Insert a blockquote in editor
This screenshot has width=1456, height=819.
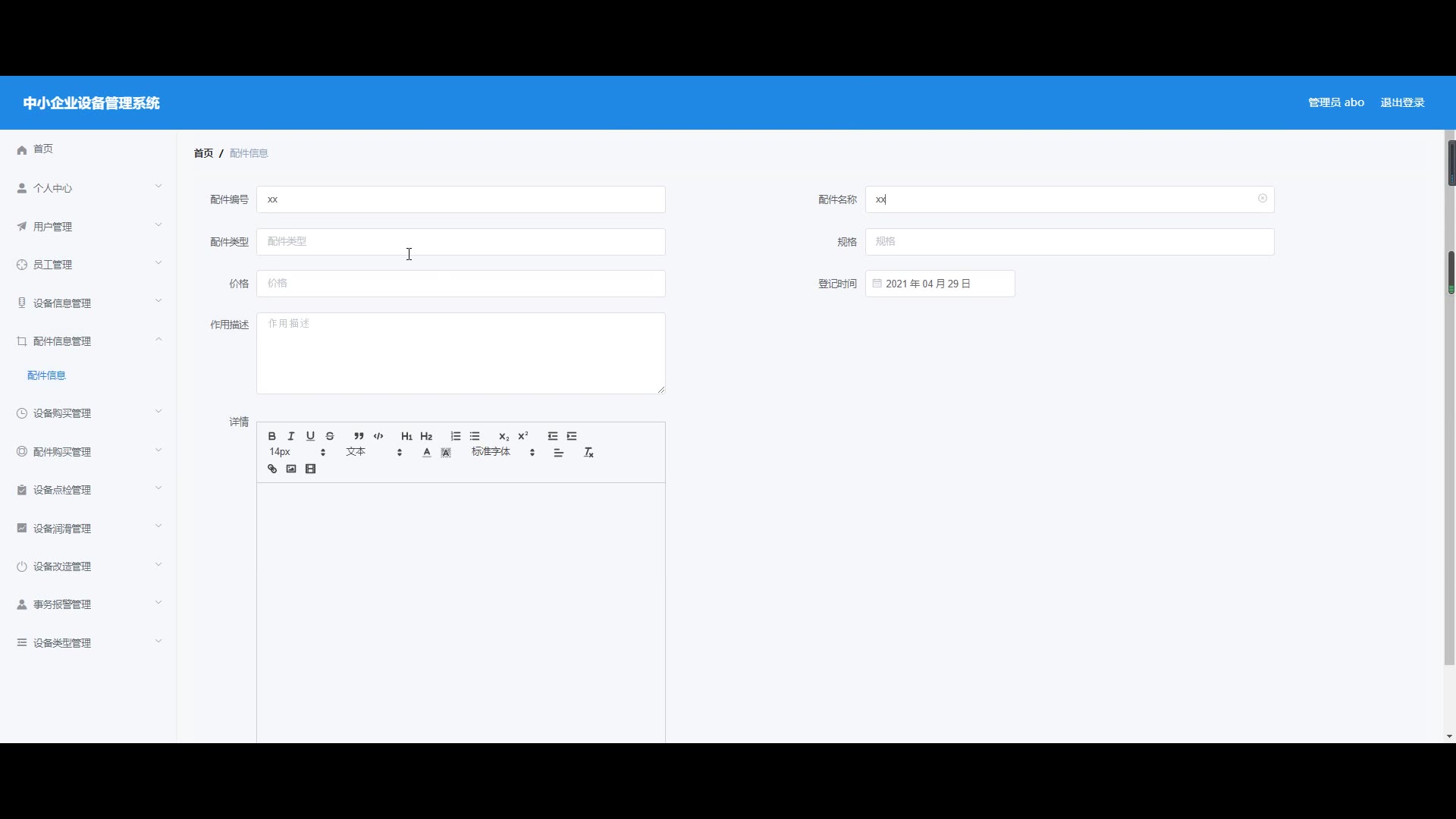pyautogui.click(x=359, y=436)
